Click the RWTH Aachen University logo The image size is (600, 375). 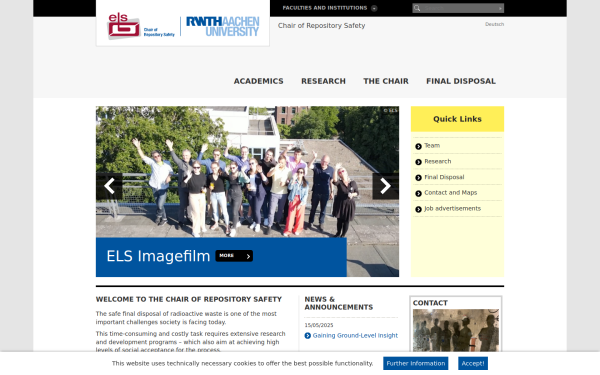click(x=223, y=26)
